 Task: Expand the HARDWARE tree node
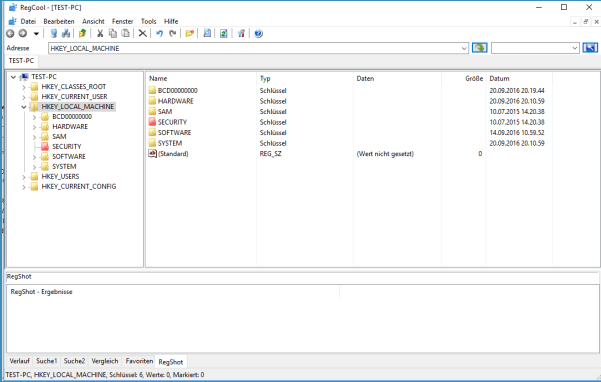click(34, 127)
